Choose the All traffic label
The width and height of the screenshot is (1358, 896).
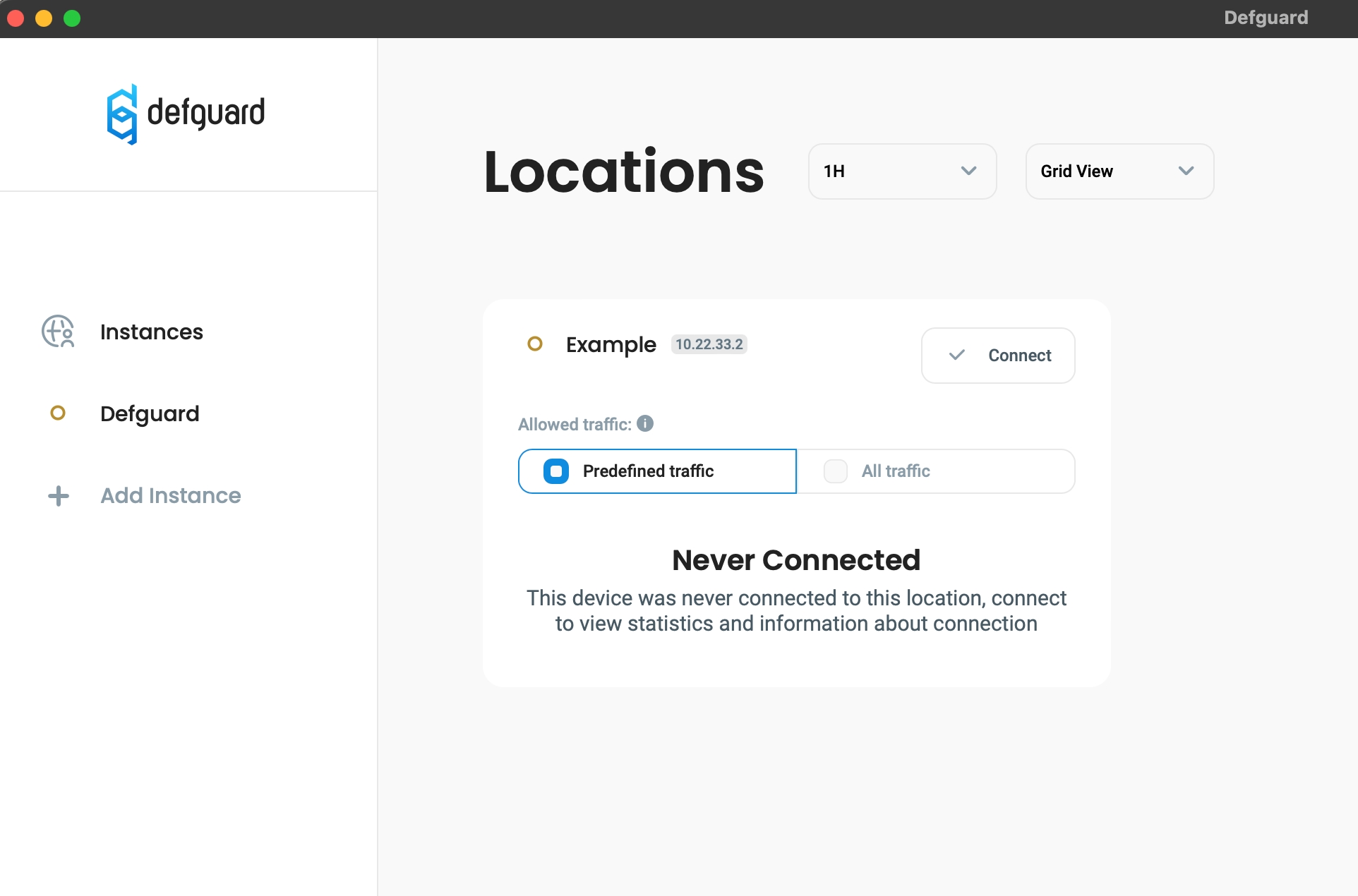point(896,471)
